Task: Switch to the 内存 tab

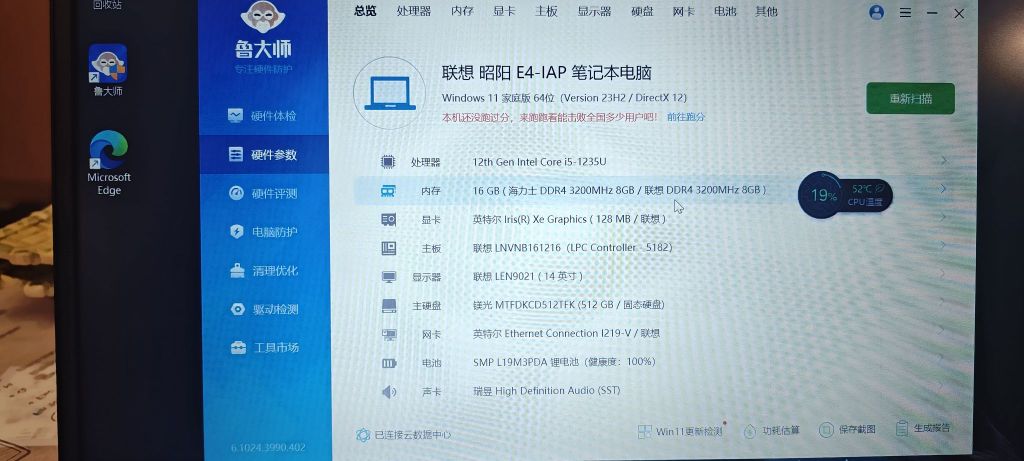Action: point(462,11)
